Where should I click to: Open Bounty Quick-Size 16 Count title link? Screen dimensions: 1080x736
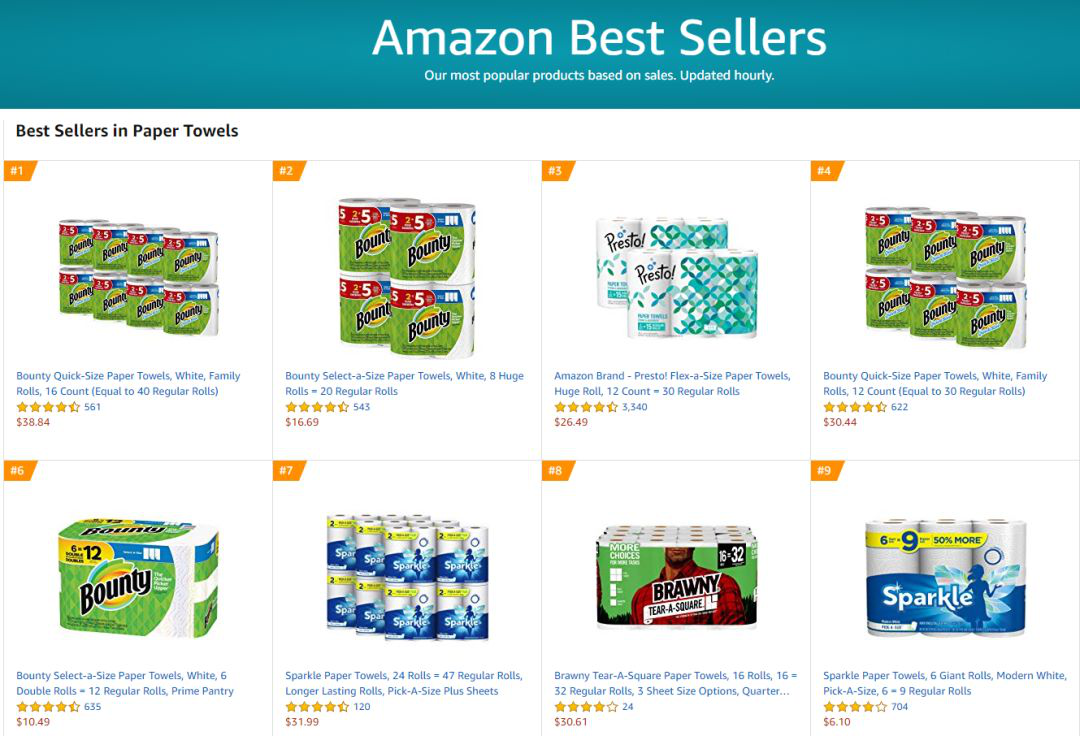click(128, 383)
